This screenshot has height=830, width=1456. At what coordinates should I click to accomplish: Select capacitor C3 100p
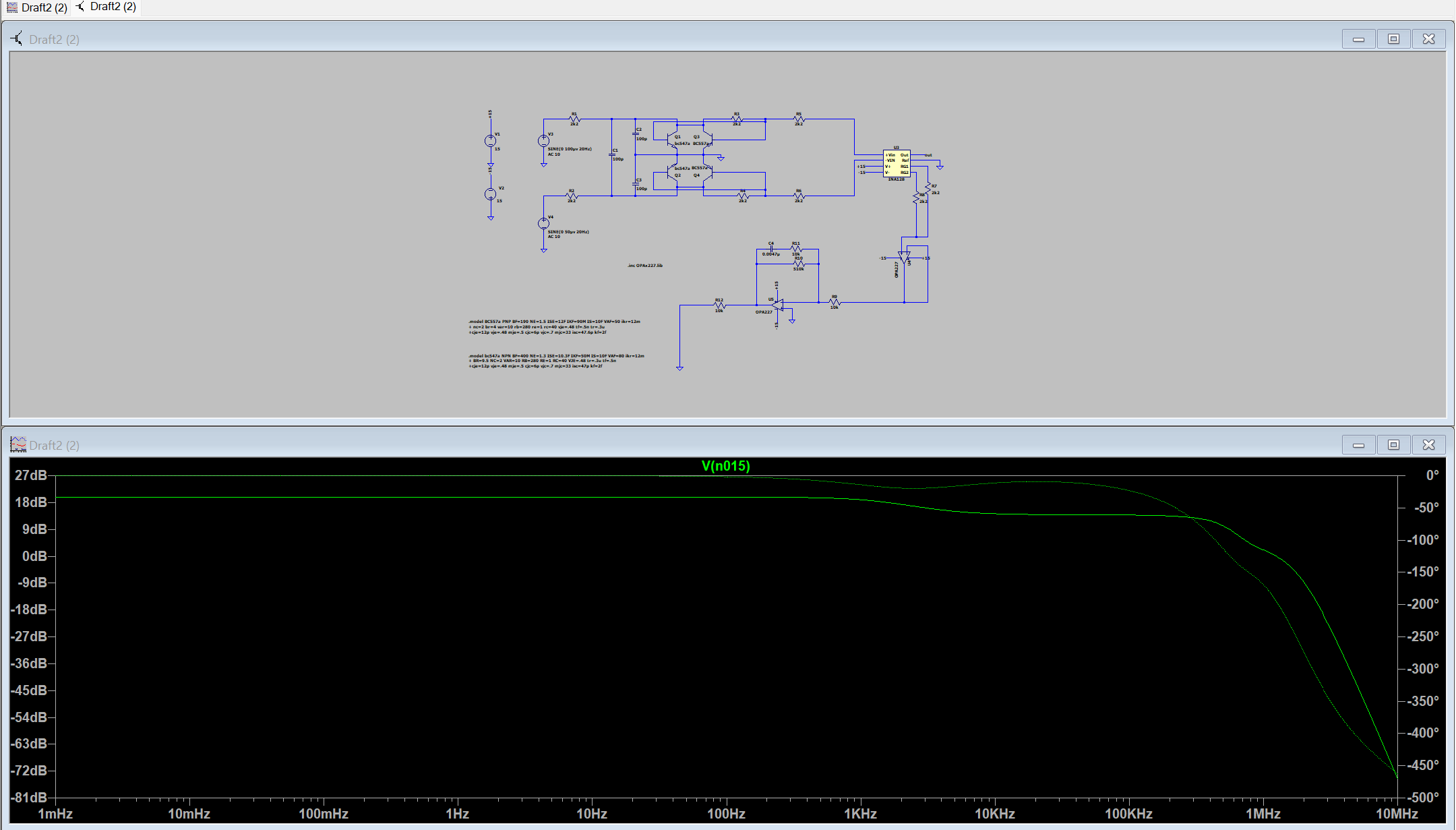tap(636, 184)
